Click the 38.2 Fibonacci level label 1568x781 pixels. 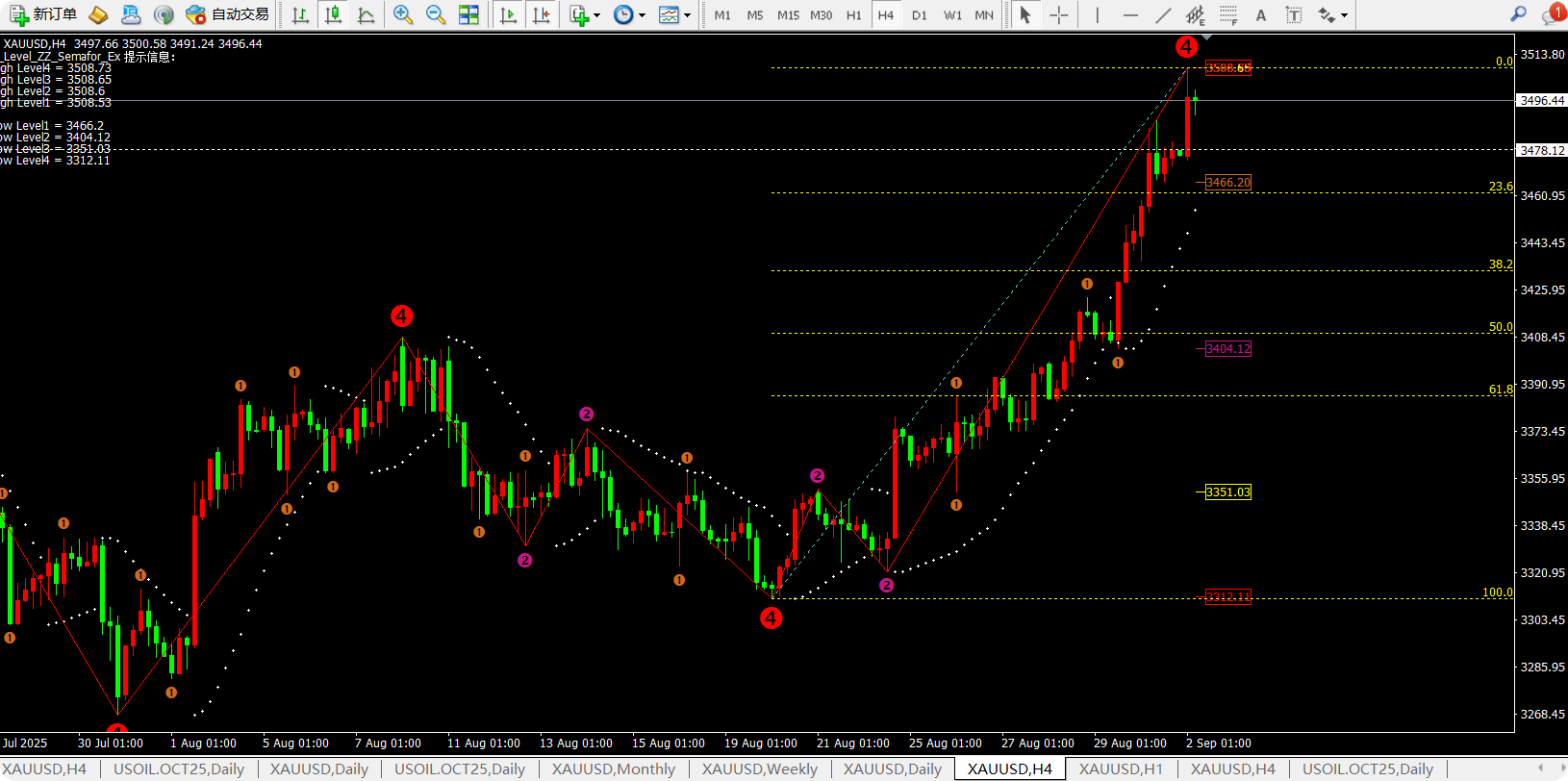tap(1501, 265)
